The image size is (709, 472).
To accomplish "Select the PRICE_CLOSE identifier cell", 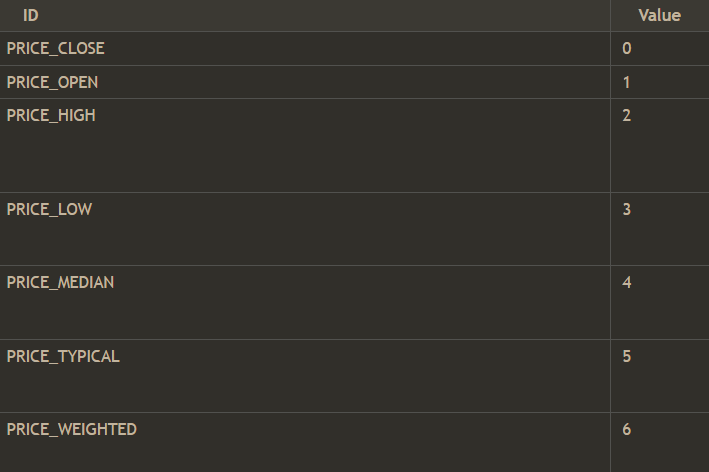I will pos(55,48).
